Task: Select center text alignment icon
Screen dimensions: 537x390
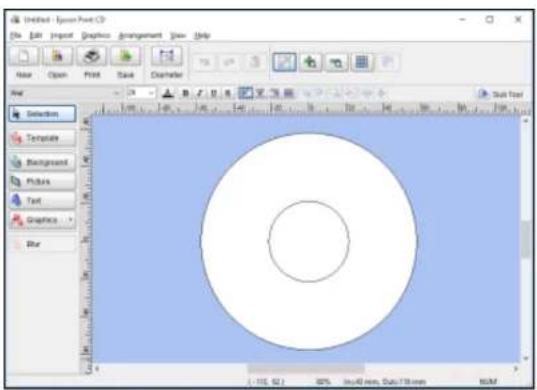Action: click(x=260, y=93)
